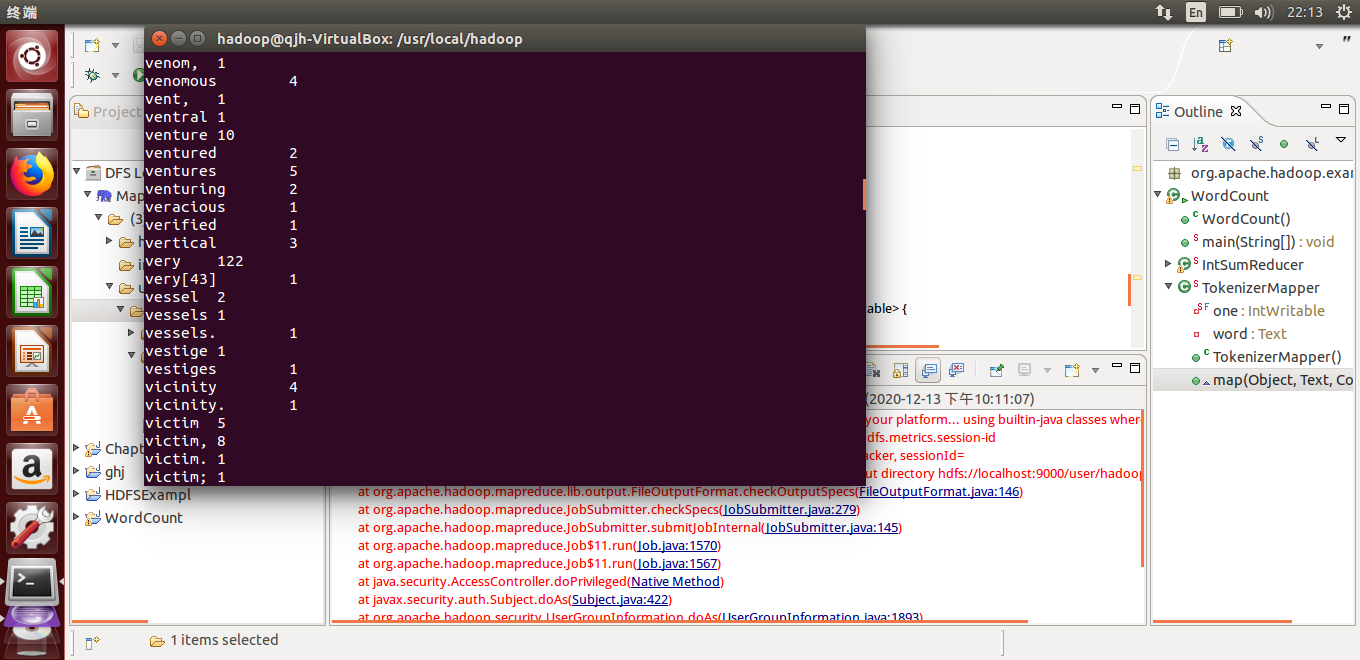Select the Project Explorer tab
The image size is (1360, 660).
click(110, 111)
